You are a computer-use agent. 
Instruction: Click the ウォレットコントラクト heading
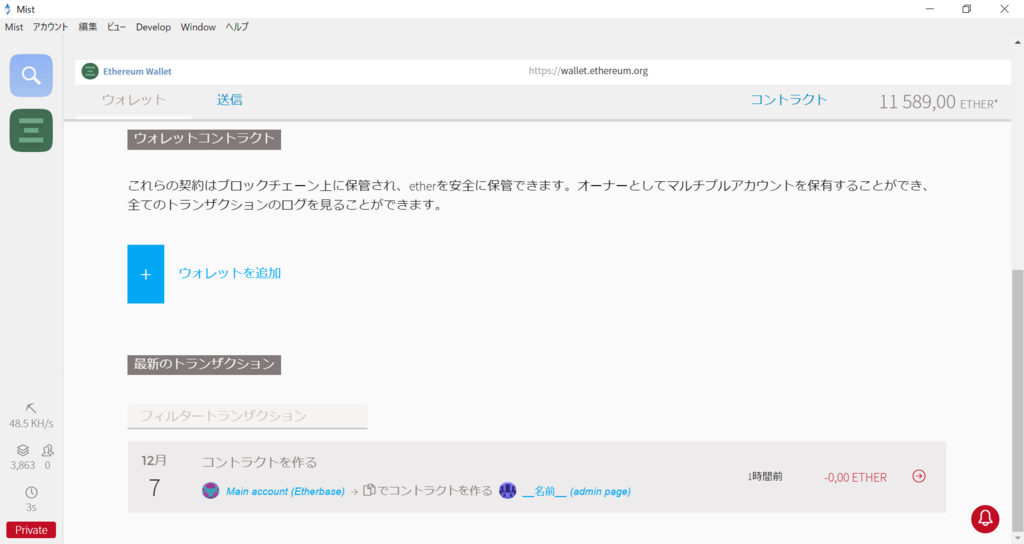(204, 138)
